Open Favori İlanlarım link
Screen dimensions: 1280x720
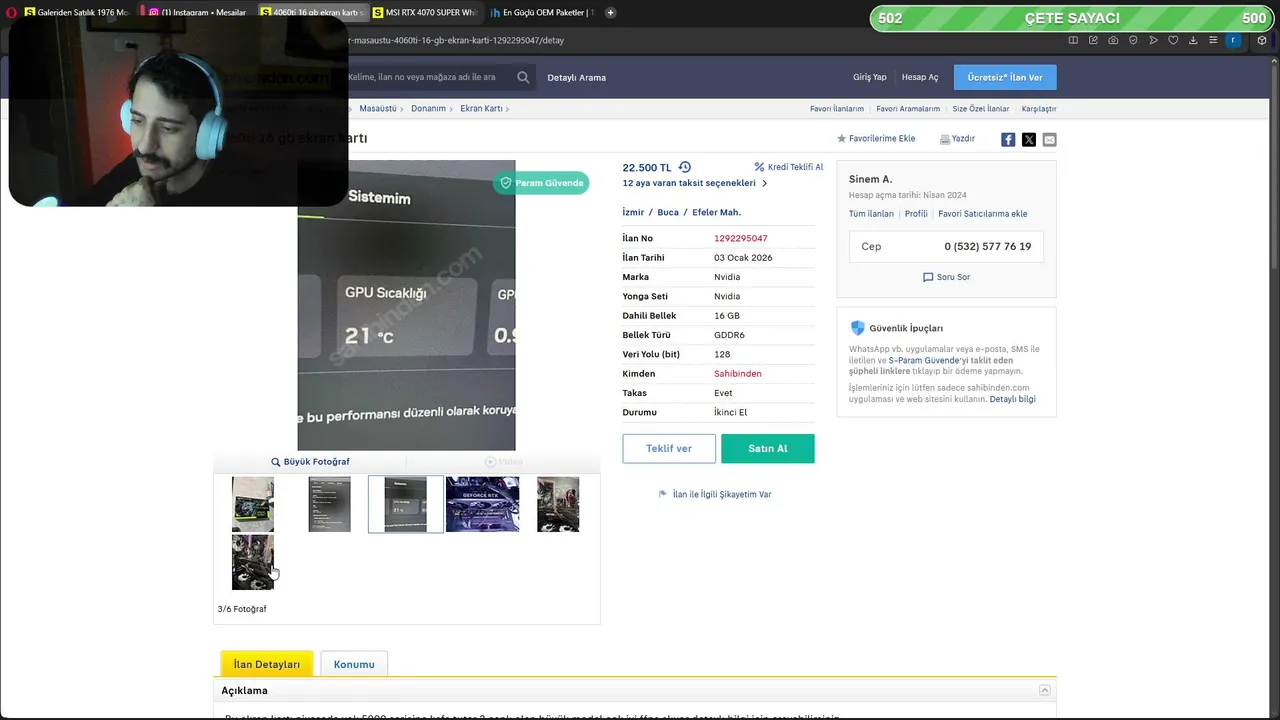pos(837,108)
